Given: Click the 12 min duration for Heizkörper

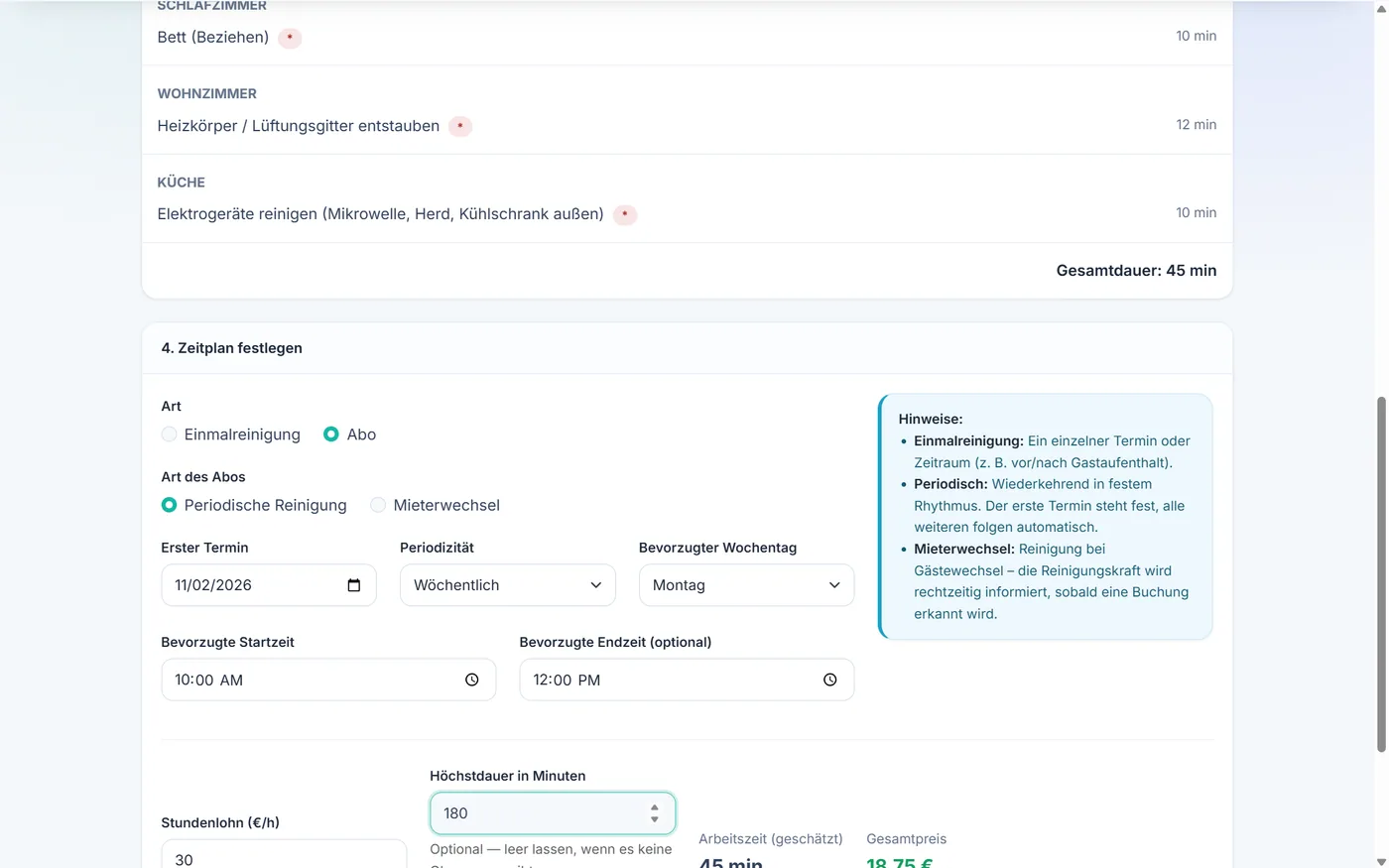Looking at the screenshot, I should click(1197, 124).
